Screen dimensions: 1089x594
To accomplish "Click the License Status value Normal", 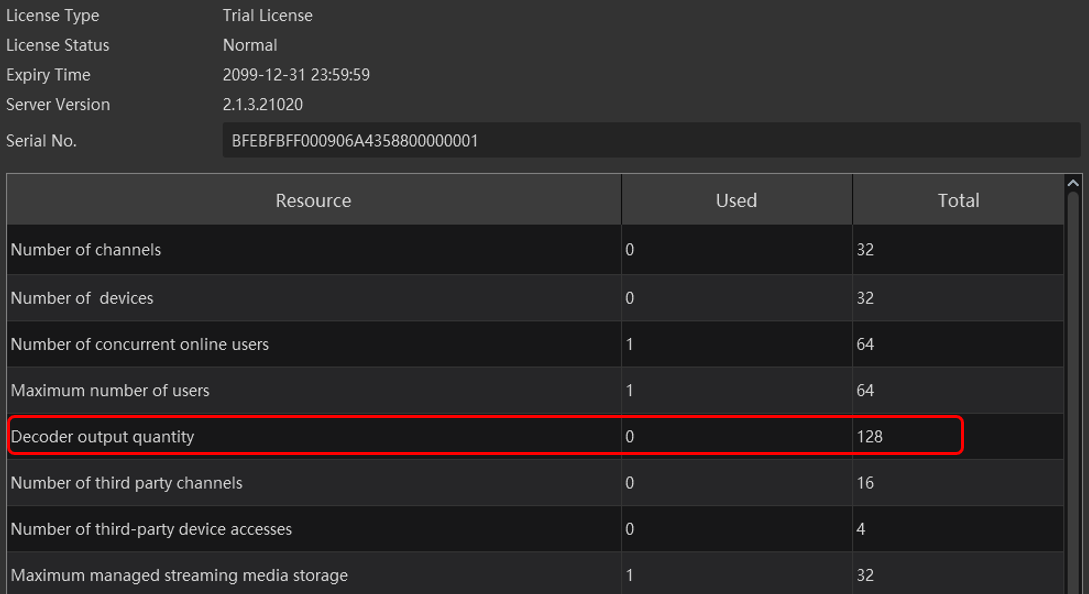I will [250, 45].
